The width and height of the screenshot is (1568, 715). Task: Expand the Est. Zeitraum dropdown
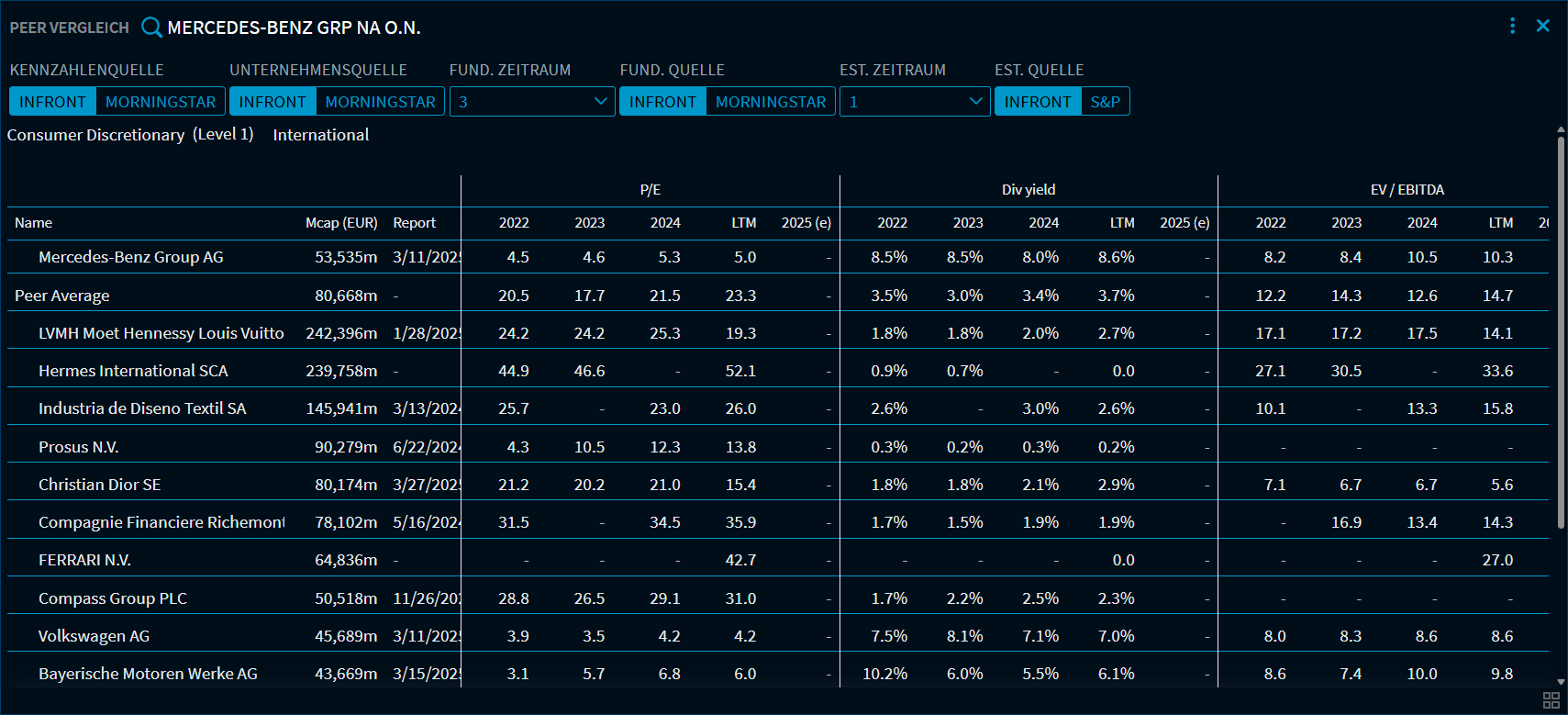(x=915, y=102)
